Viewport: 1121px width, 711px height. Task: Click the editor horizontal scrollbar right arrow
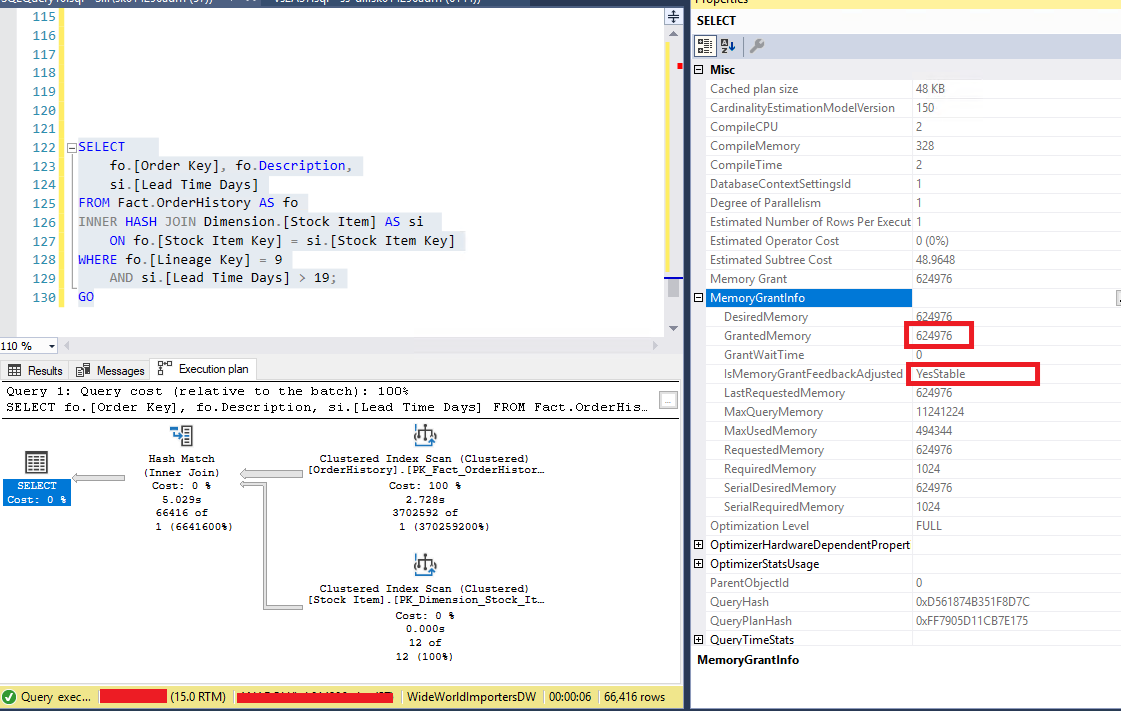(654, 346)
